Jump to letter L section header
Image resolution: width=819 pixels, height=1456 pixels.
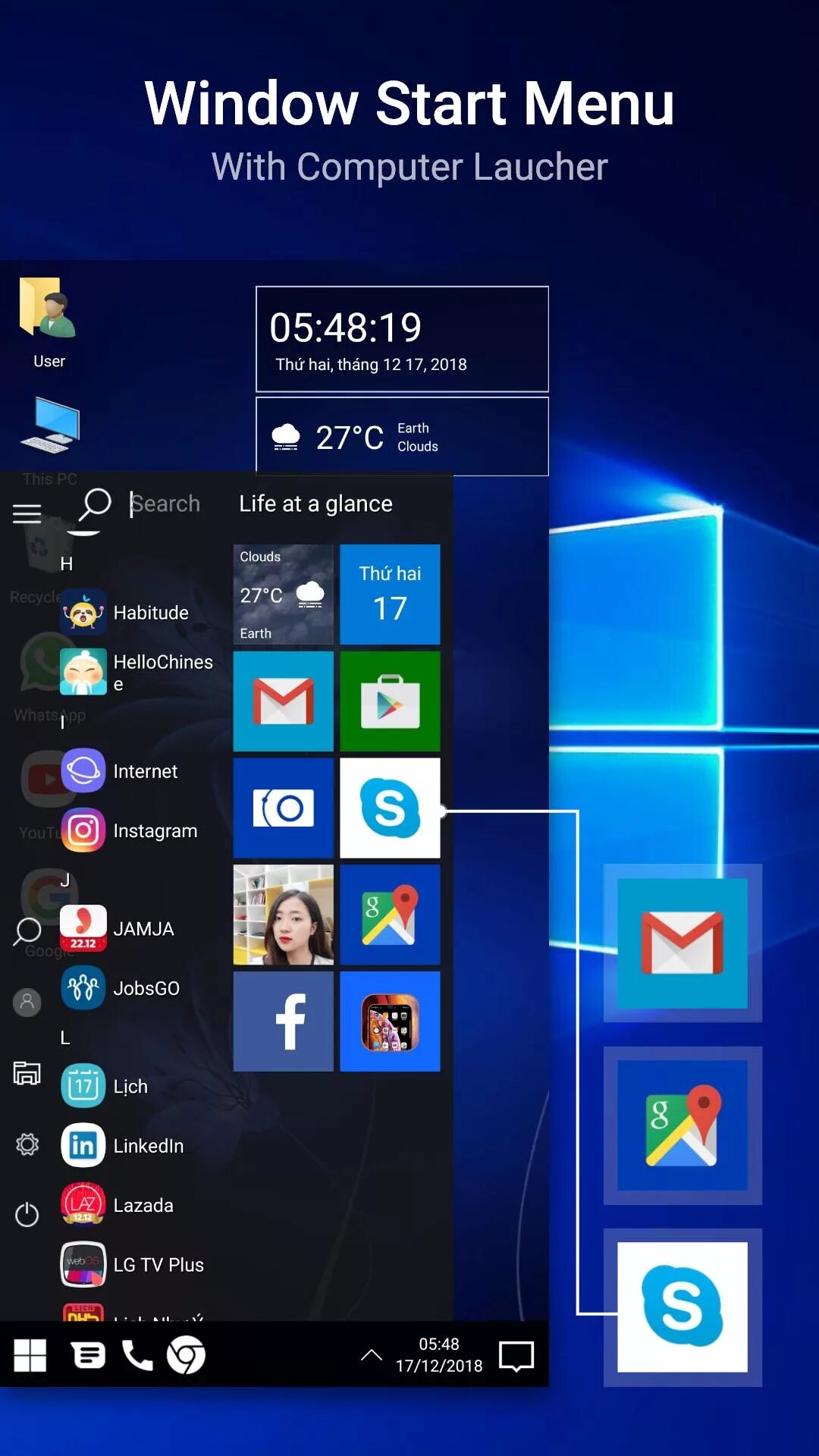pos(65,1037)
